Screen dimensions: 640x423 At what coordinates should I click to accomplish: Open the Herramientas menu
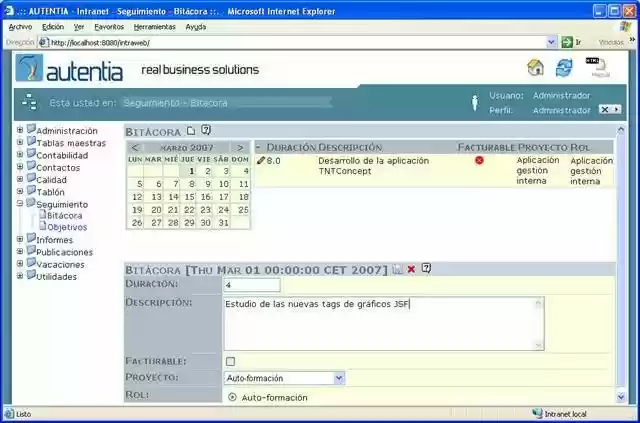pos(154,27)
